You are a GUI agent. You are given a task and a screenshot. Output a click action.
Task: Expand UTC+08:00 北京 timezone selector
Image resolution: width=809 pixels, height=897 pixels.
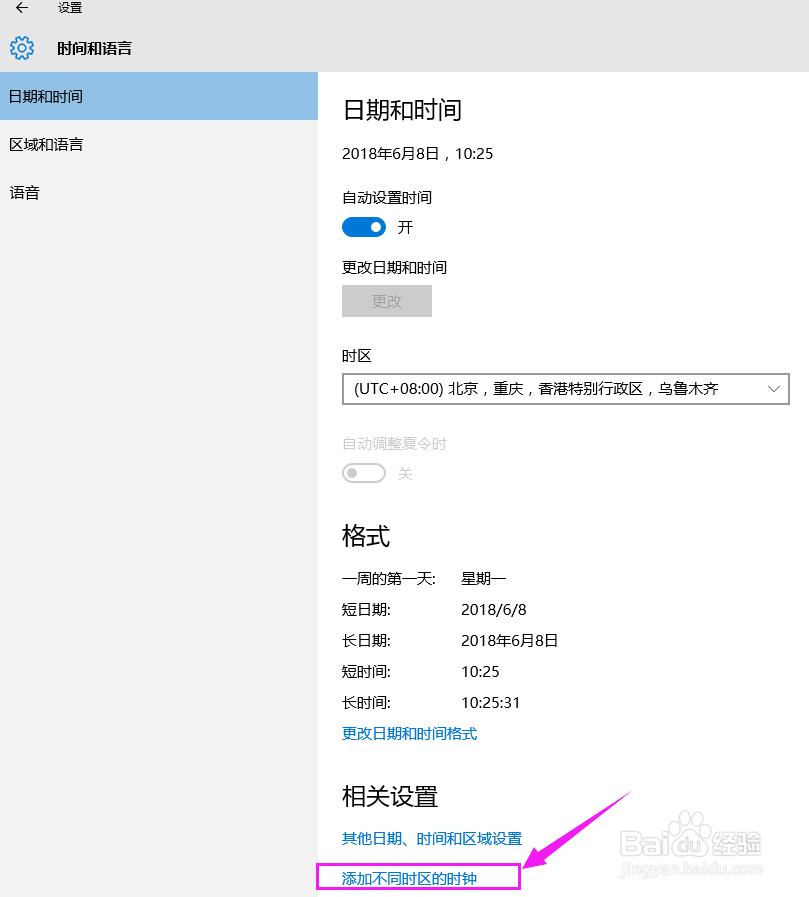click(x=566, y=388)
